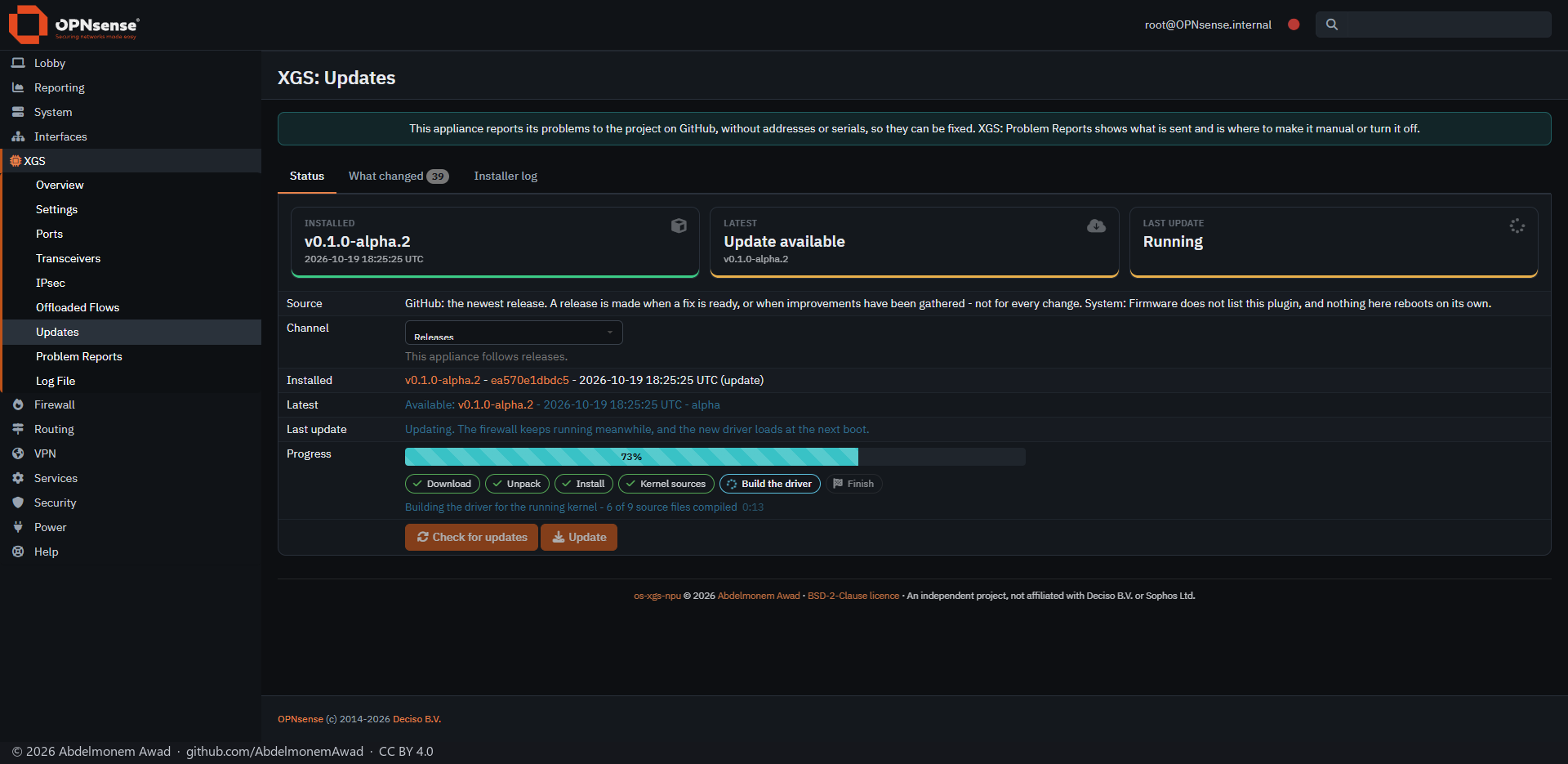Viewport: 1568px width, 764px height.
Task: Open the ea570e1dbdc5 commit link
Action: pyautogui.click(x=530, y=380)
